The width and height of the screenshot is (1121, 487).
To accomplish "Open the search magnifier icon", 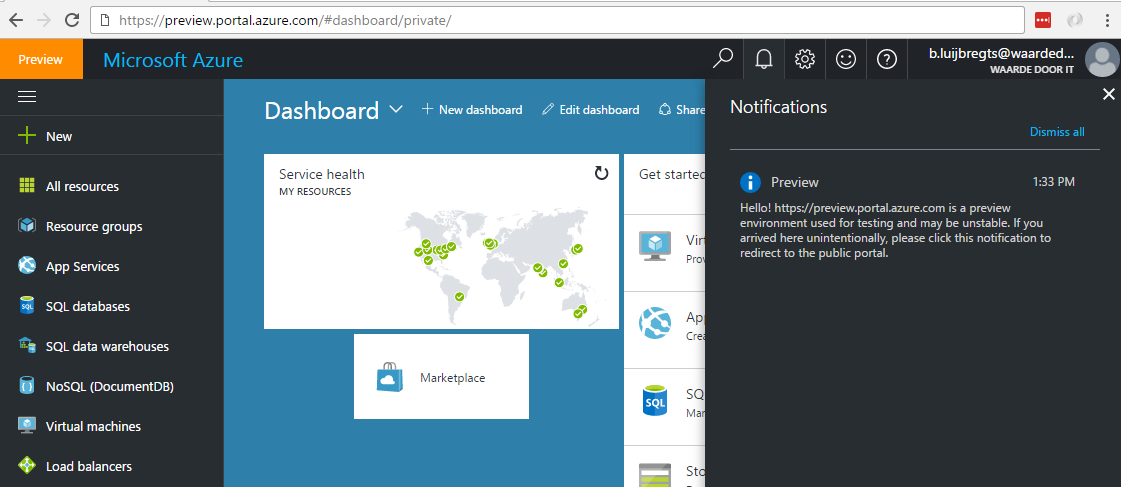I will (x=723, y=59).
